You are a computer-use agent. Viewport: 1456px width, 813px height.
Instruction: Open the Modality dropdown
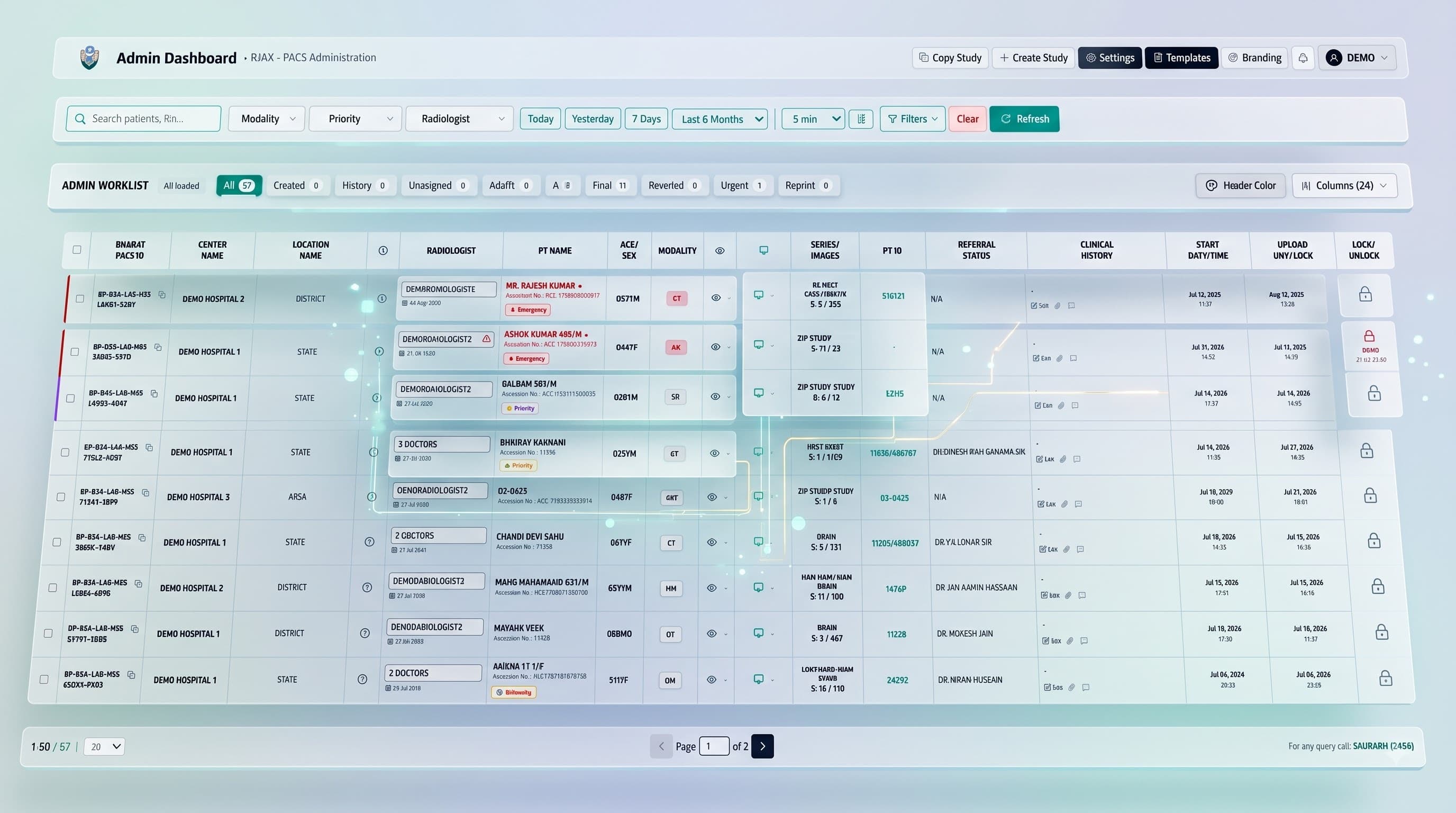point(267,119)
